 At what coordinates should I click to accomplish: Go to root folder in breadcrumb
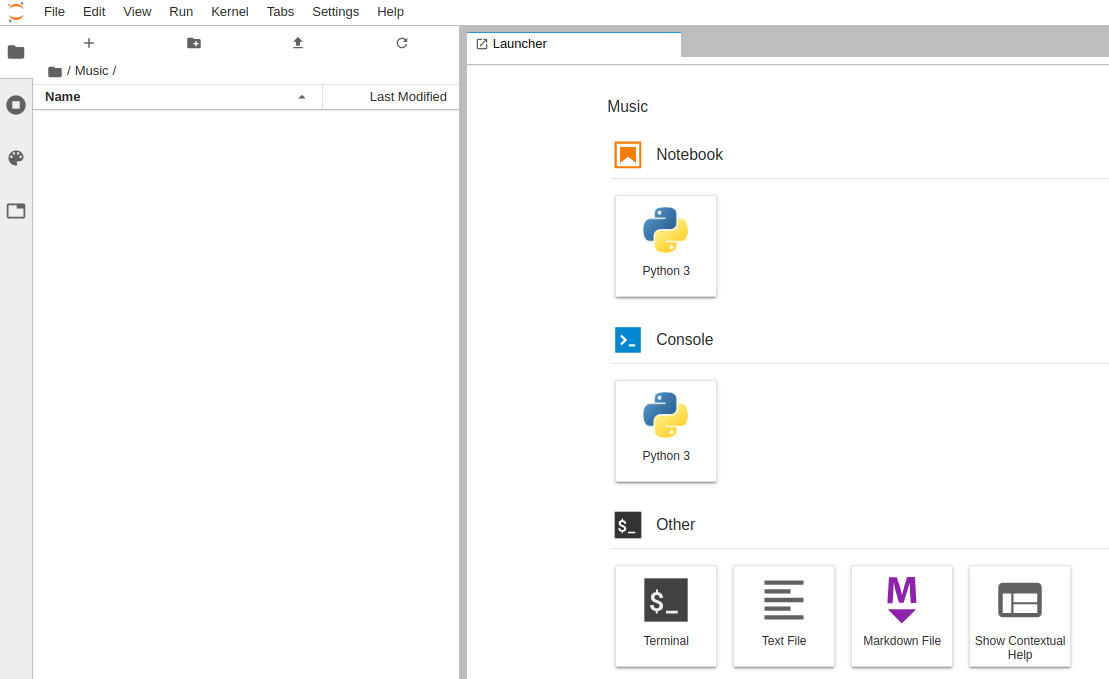(x=55, y=71)
